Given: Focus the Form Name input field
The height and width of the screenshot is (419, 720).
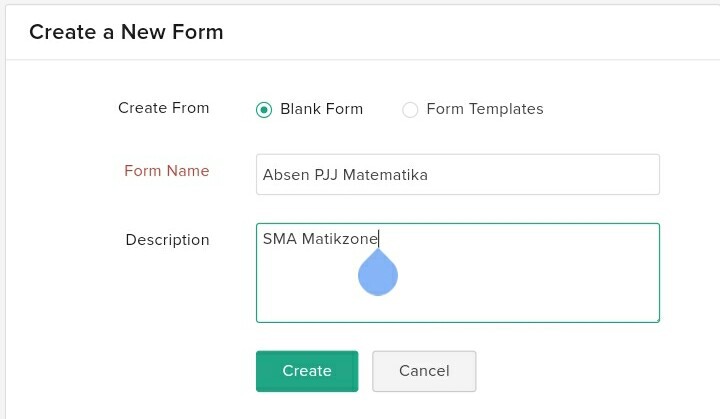Looking at the screenshot, I should pos(457,174).
